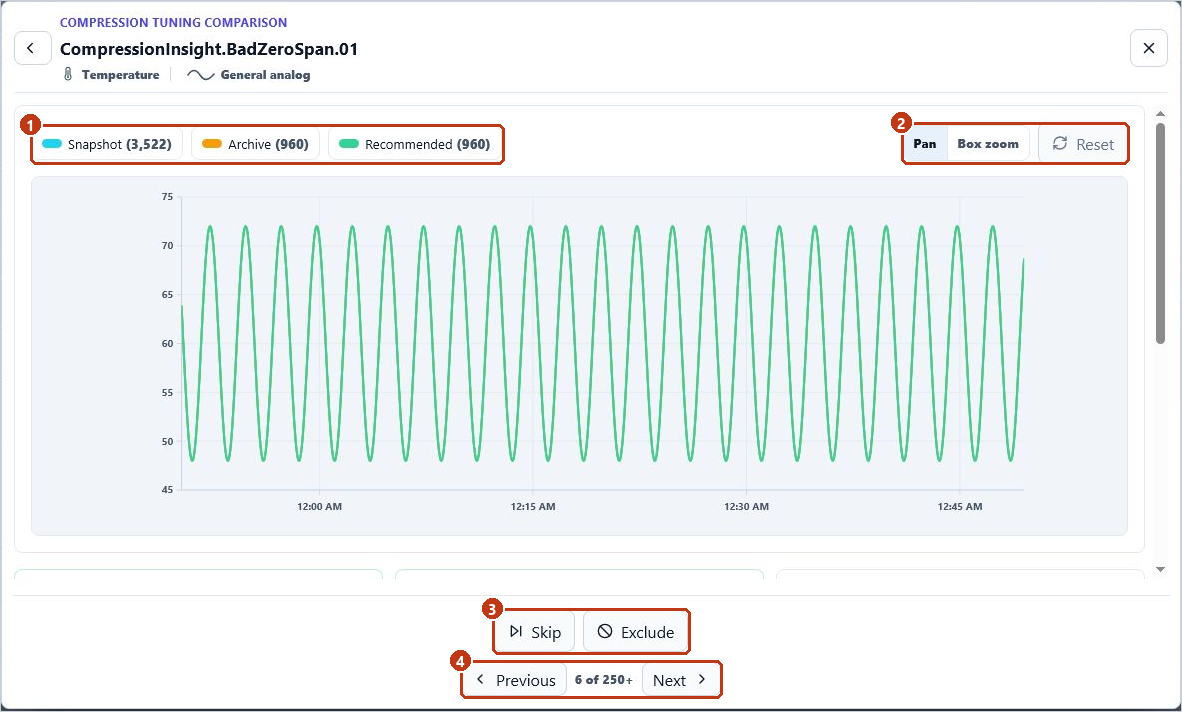This screenshot has width=1182, height=712.
Task: Exclude this tag from tuning
Action: click(635, 631)
